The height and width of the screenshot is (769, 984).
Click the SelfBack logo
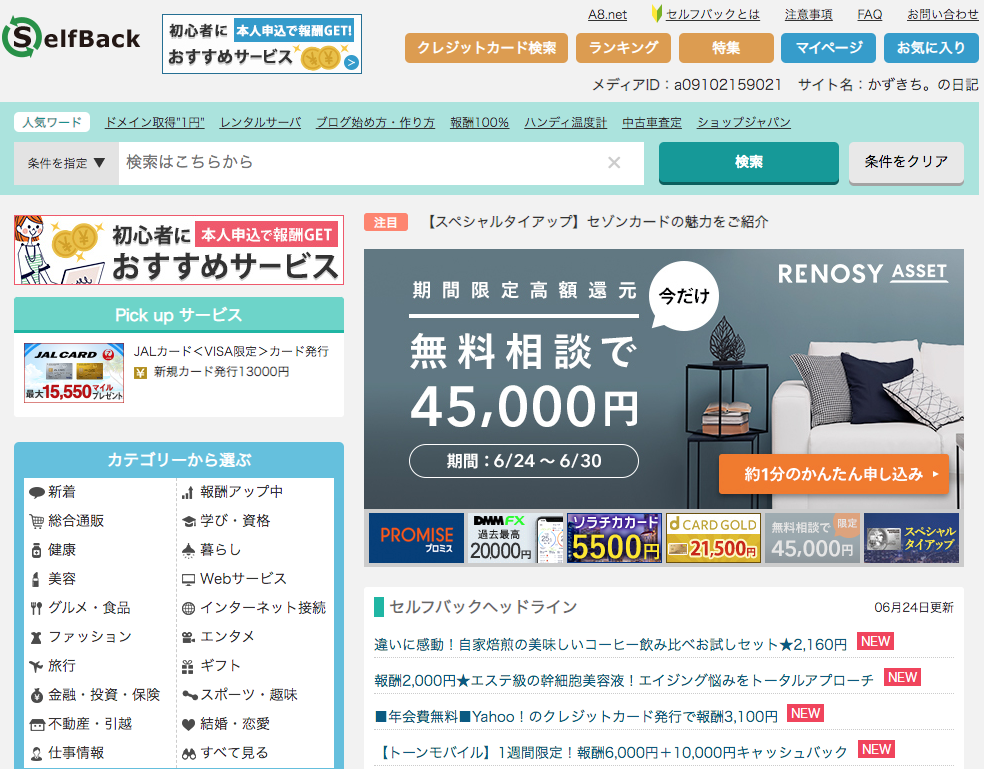[x=72, y=38]
